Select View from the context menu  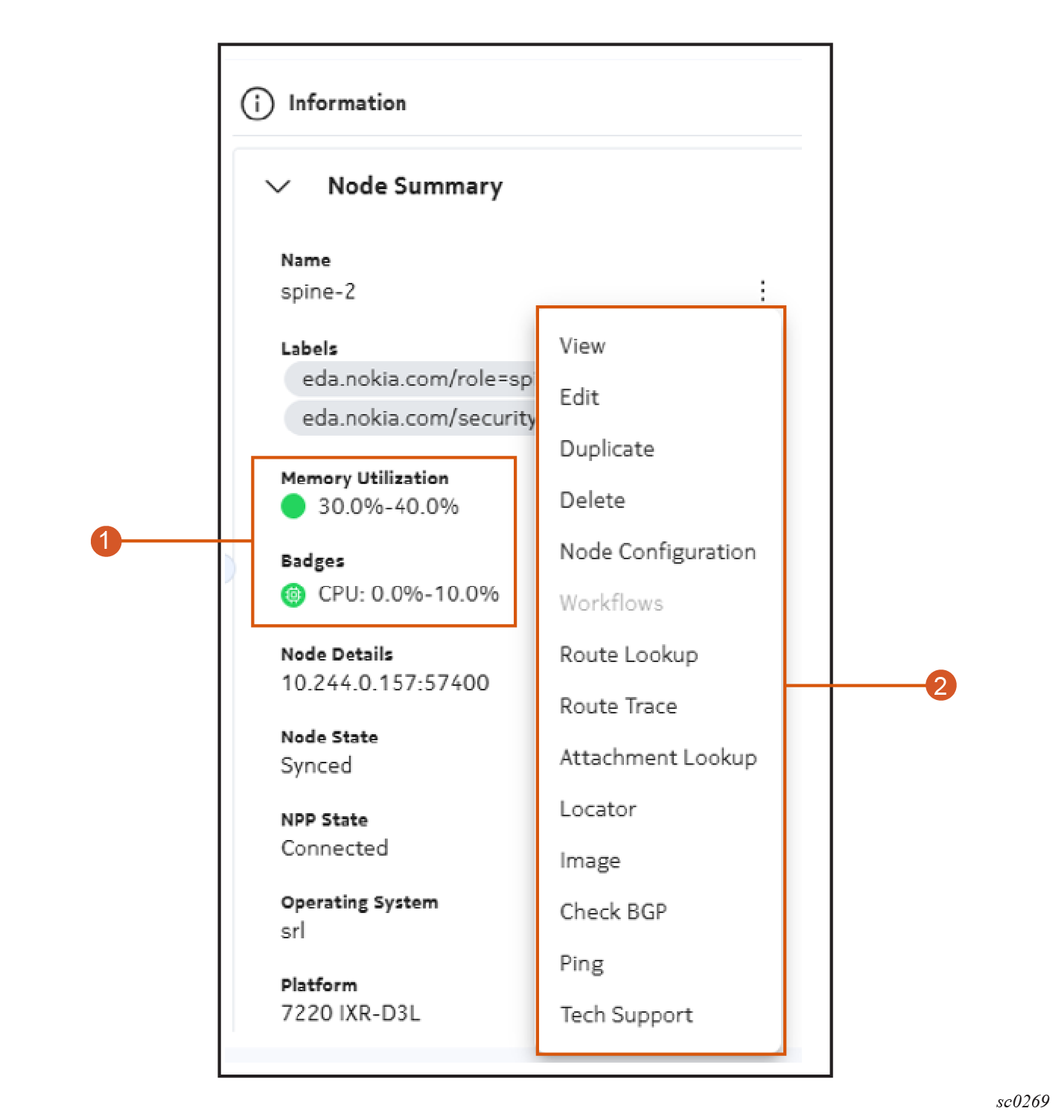(582, 346)
